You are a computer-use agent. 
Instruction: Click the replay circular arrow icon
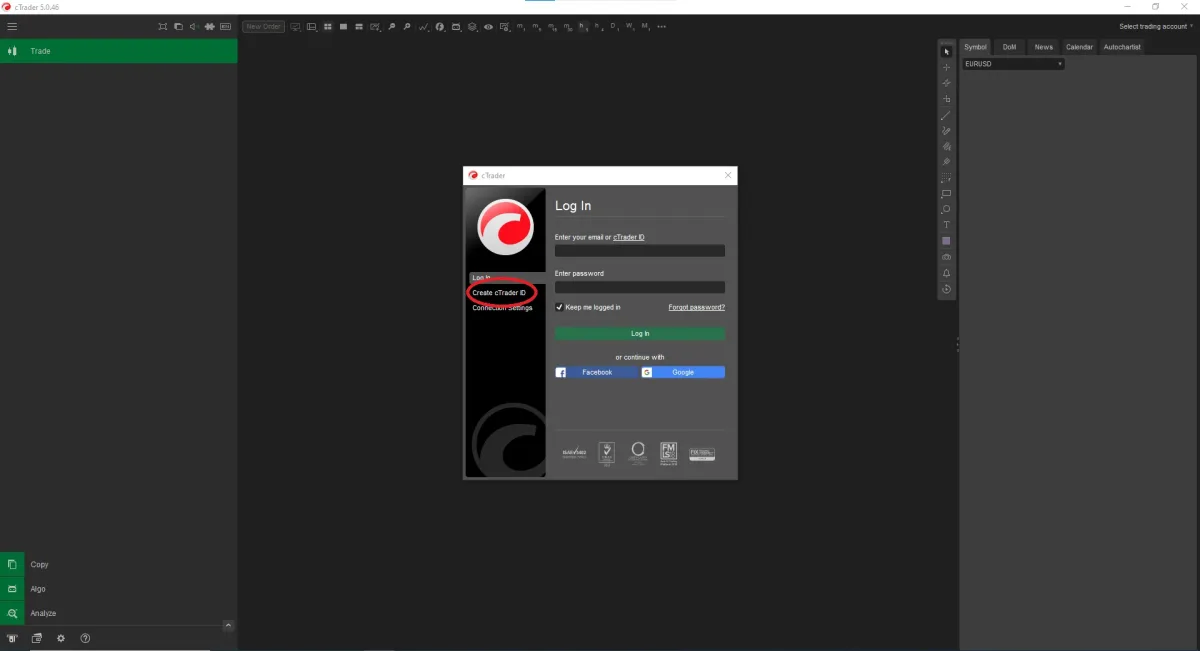pyautogui.click(x=947, y=289)
